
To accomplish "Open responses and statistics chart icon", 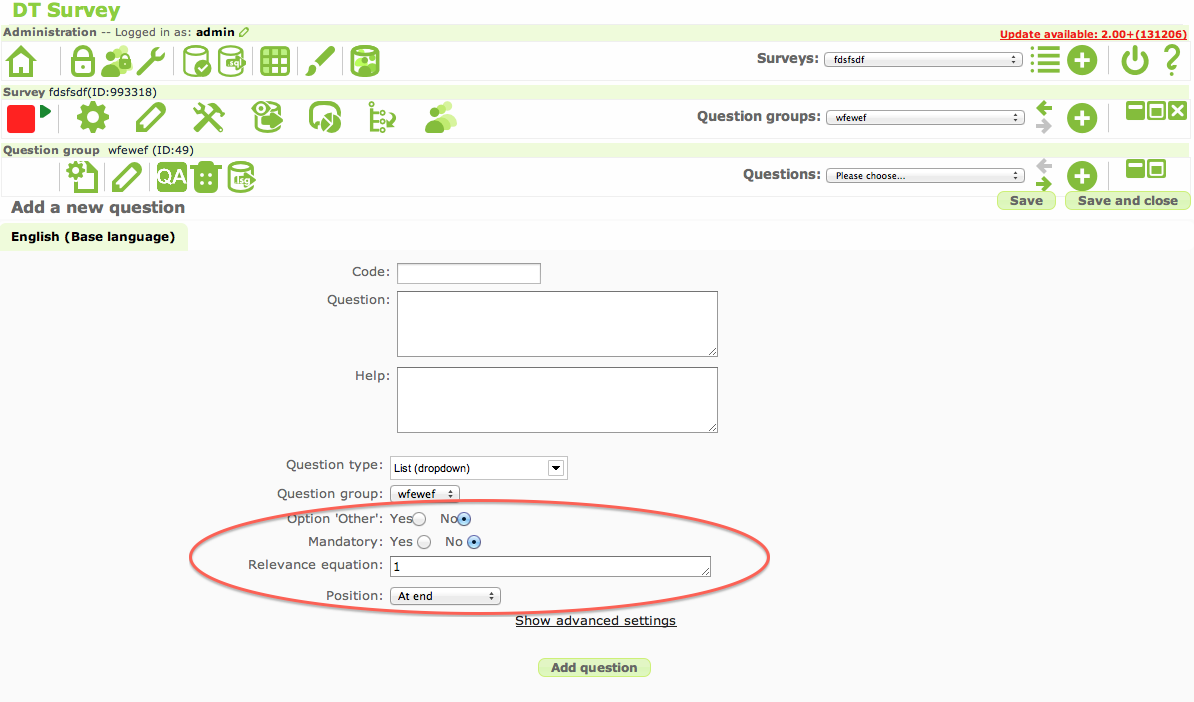I will [324, 118].
